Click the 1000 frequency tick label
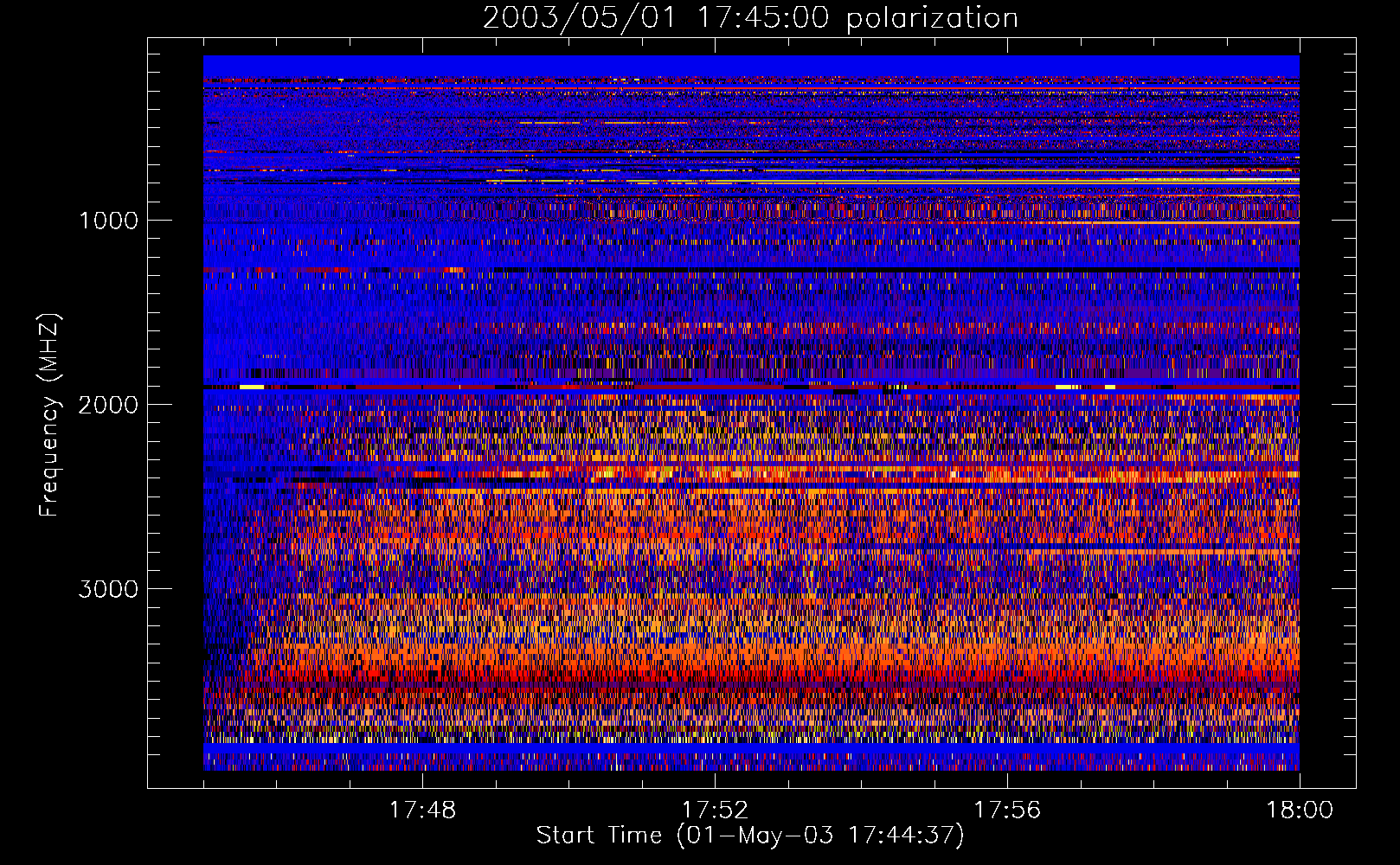 108,221
